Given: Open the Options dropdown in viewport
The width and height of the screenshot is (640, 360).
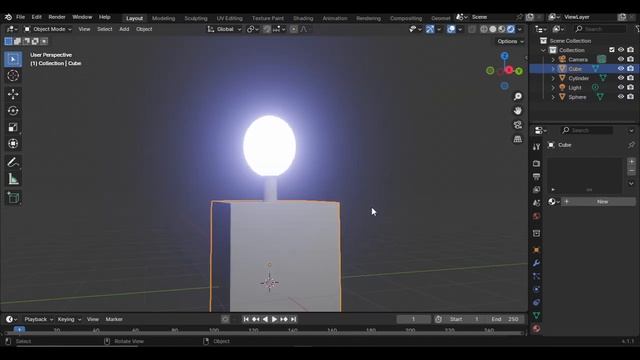Looking at the screenshot, I should click(x=510, y=41).
